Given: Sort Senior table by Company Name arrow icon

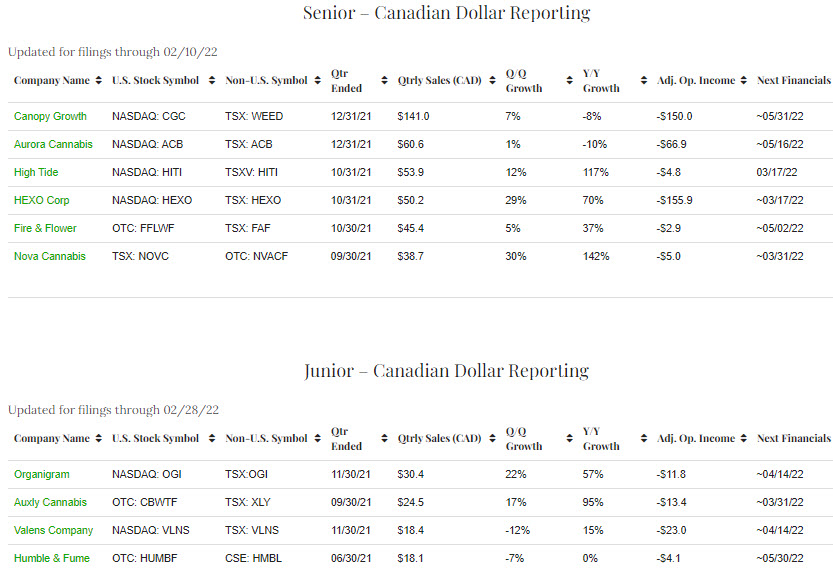Looking at the screenshot, I should 98,80.
